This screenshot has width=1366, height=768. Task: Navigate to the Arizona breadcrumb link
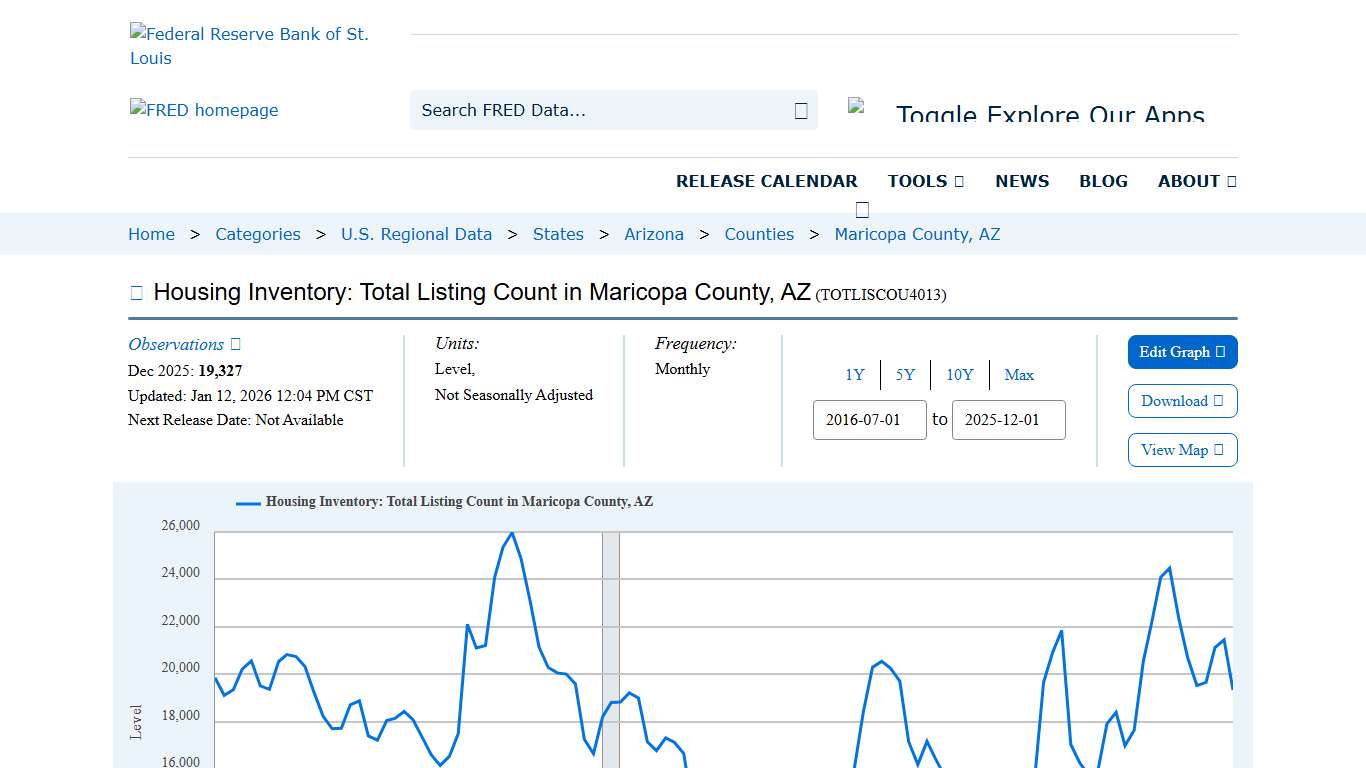654,234
